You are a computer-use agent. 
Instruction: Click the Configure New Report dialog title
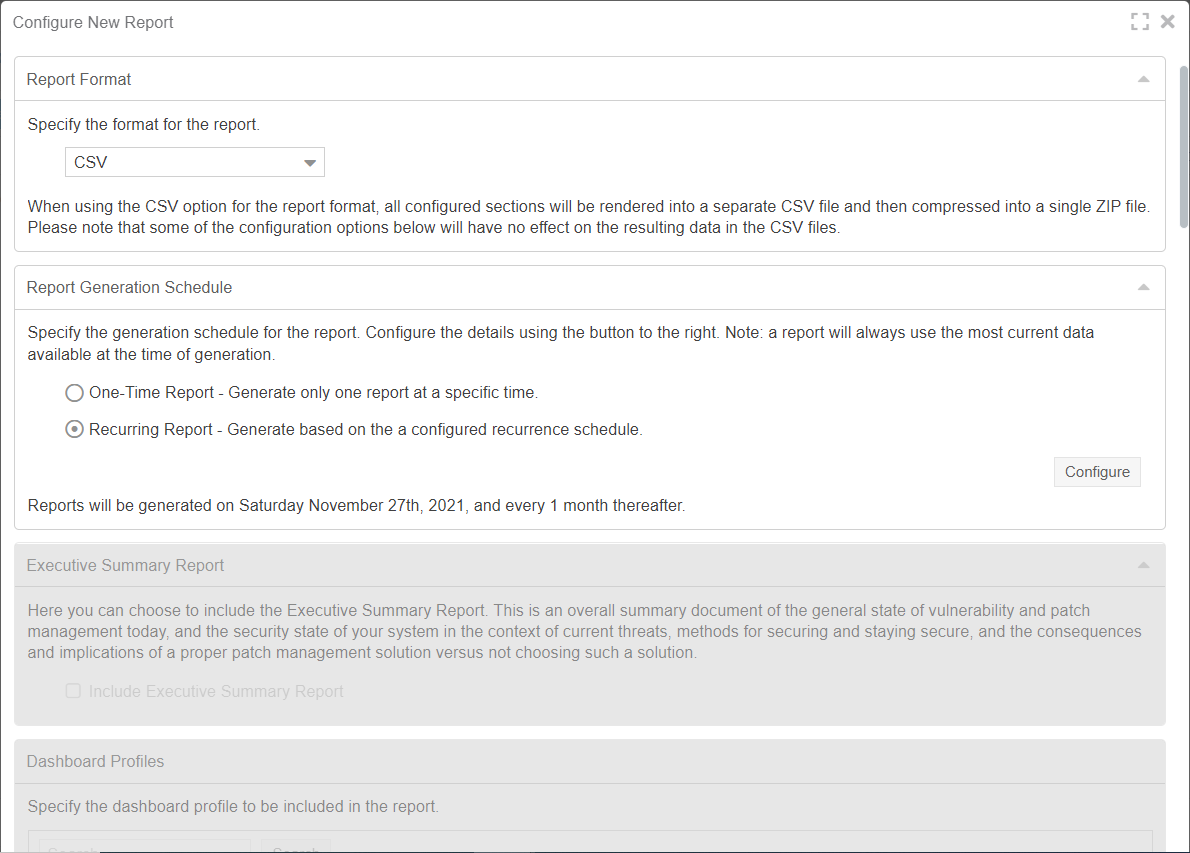tap(93, 22)
